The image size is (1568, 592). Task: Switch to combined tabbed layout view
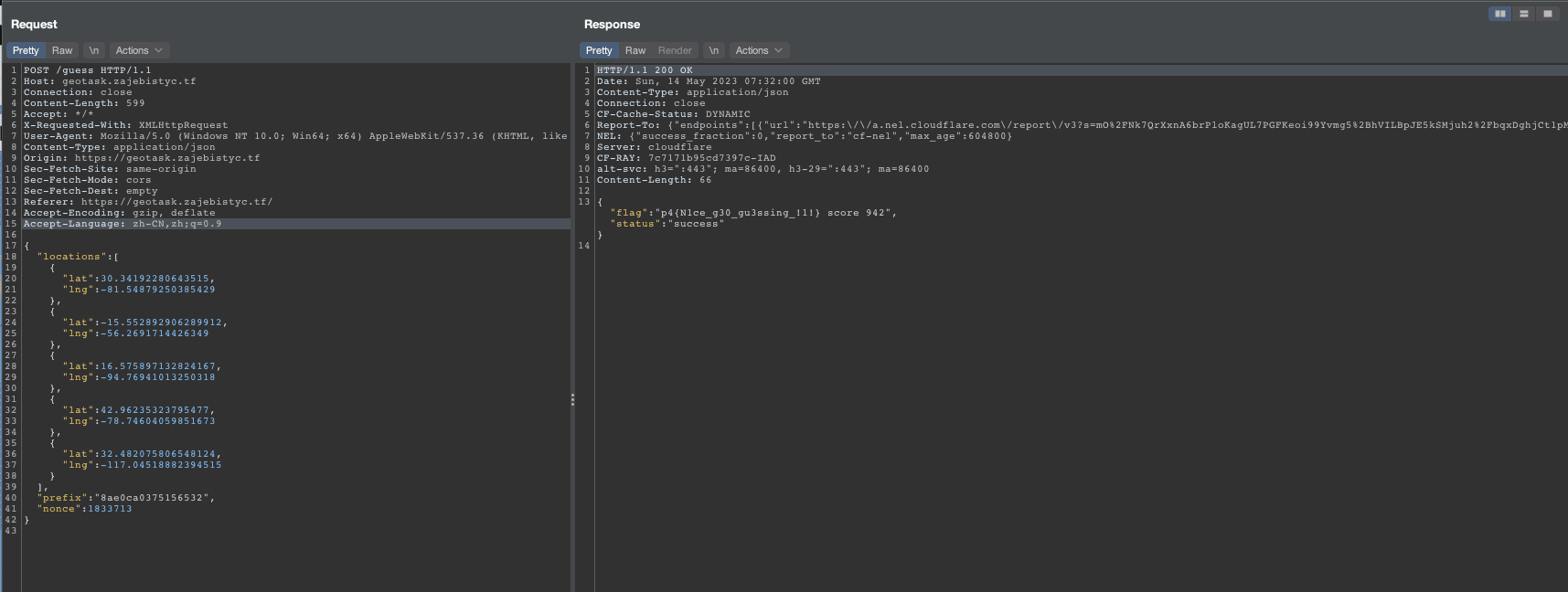tap(1547, 14)
